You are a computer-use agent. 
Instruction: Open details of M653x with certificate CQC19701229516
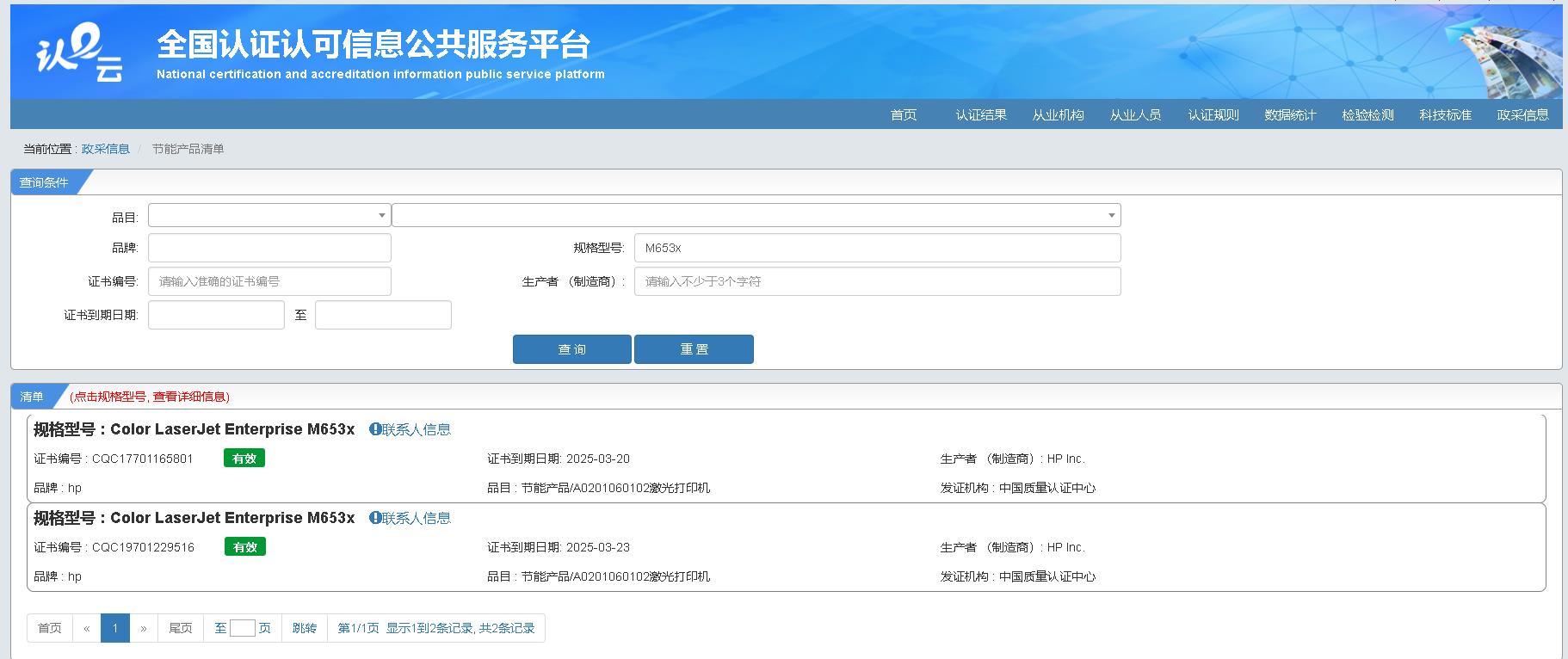pos(232,518)
